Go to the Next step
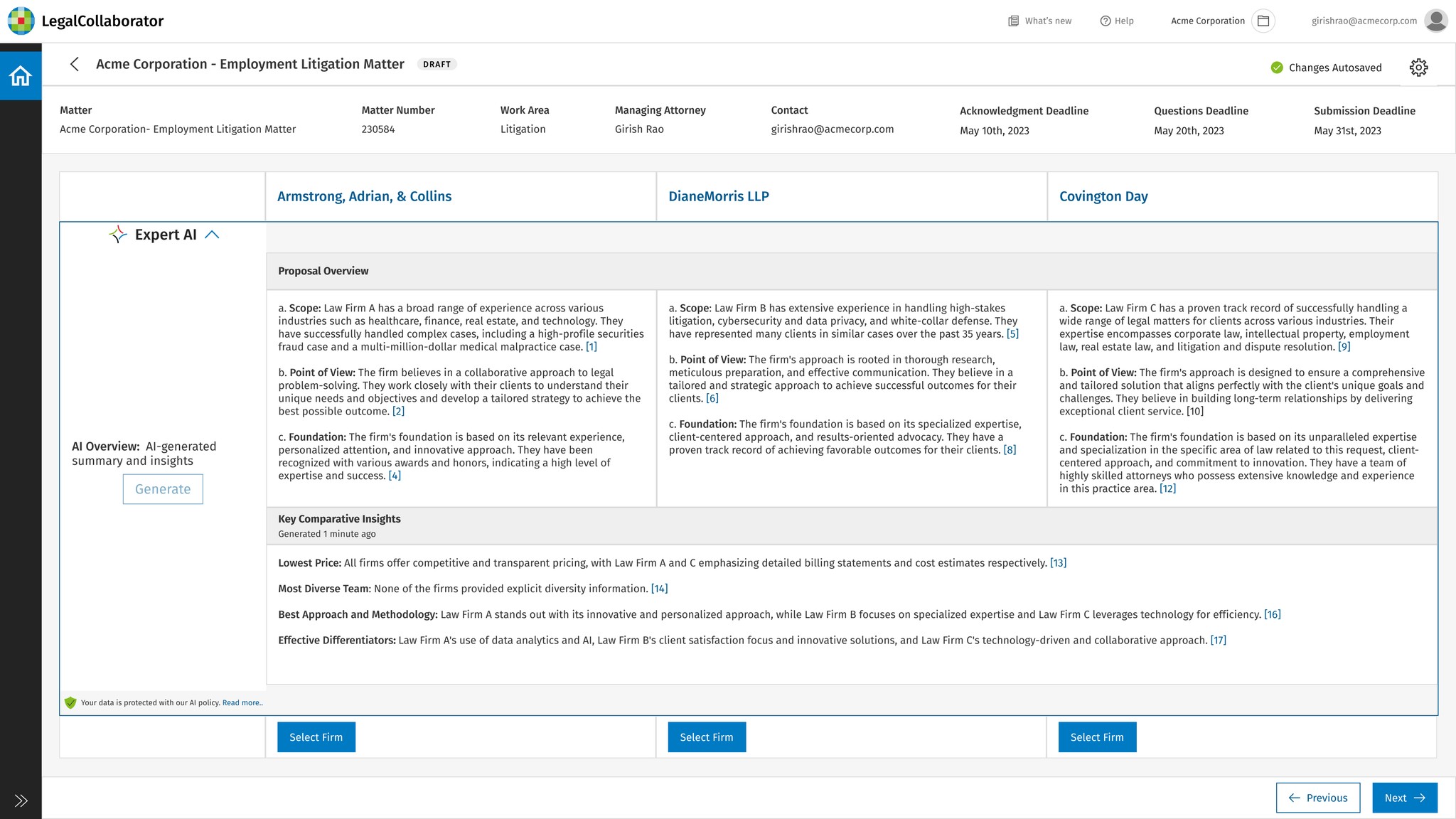 pos(1404,798)
